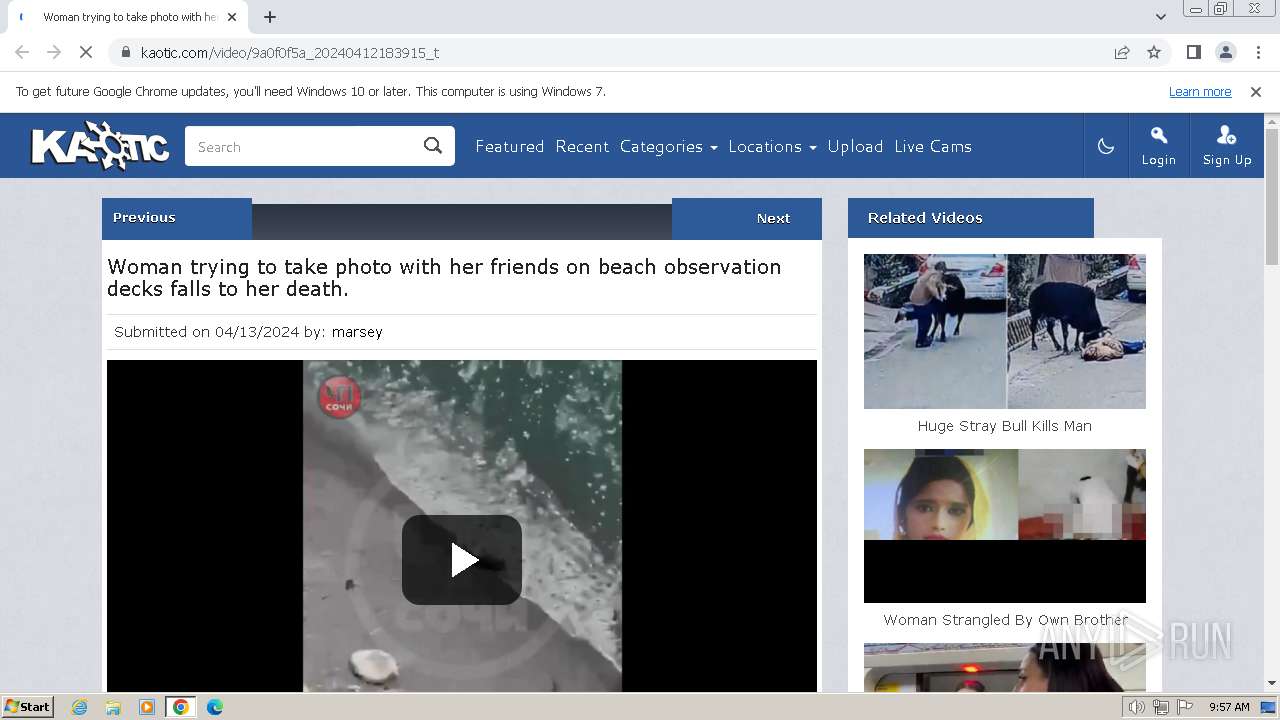Open a new browser tab

(270, 17)
